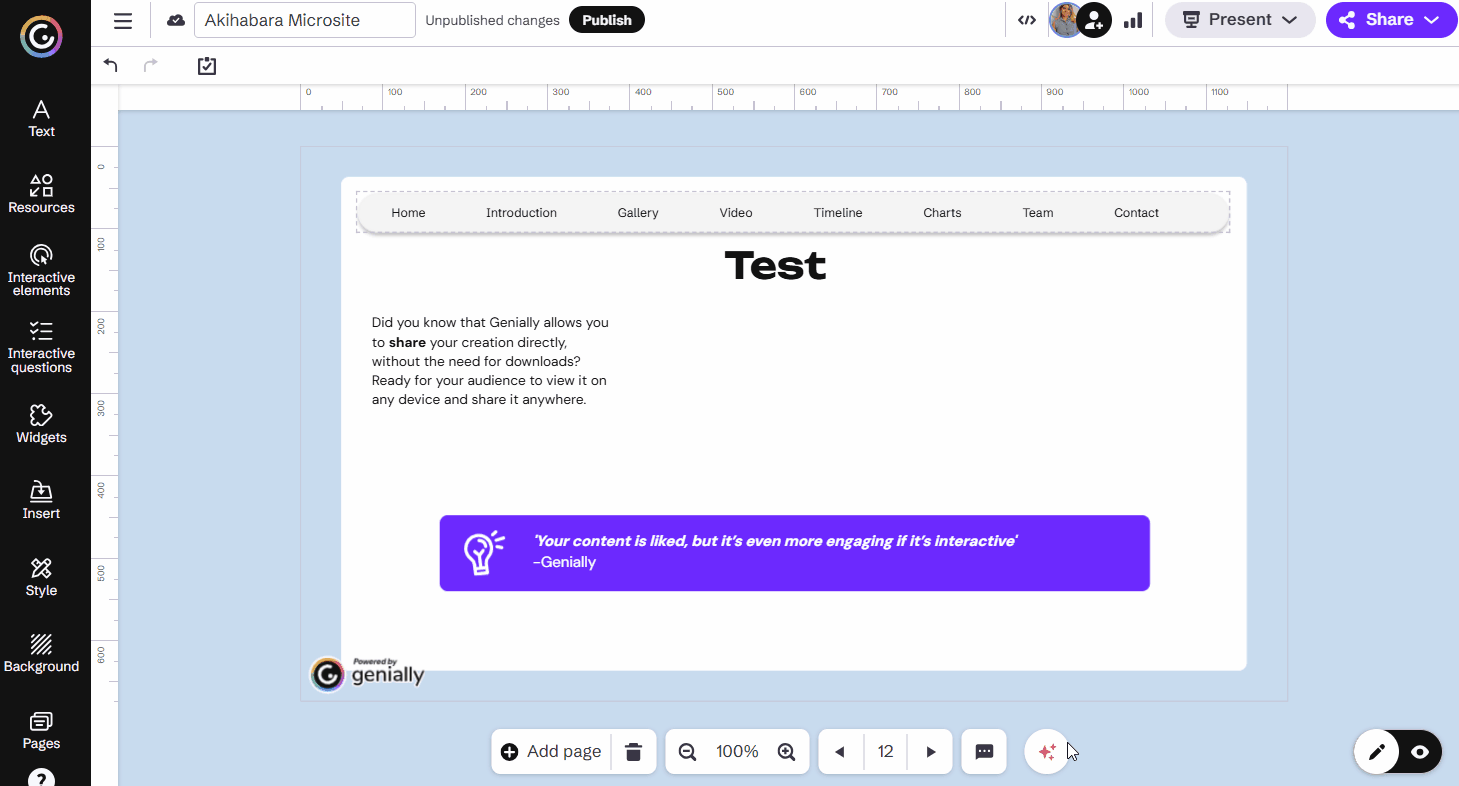Select the Contact menu item on canvas
Screen dimensions: 1459x786
coord(1136,213)
